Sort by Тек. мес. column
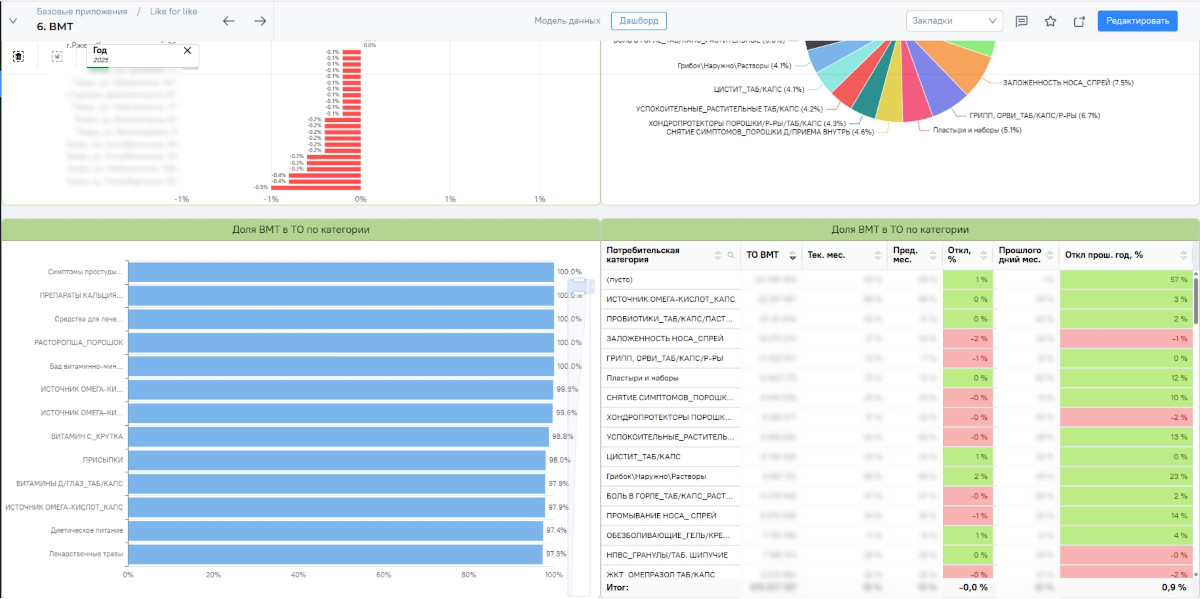 pos(878,255)
